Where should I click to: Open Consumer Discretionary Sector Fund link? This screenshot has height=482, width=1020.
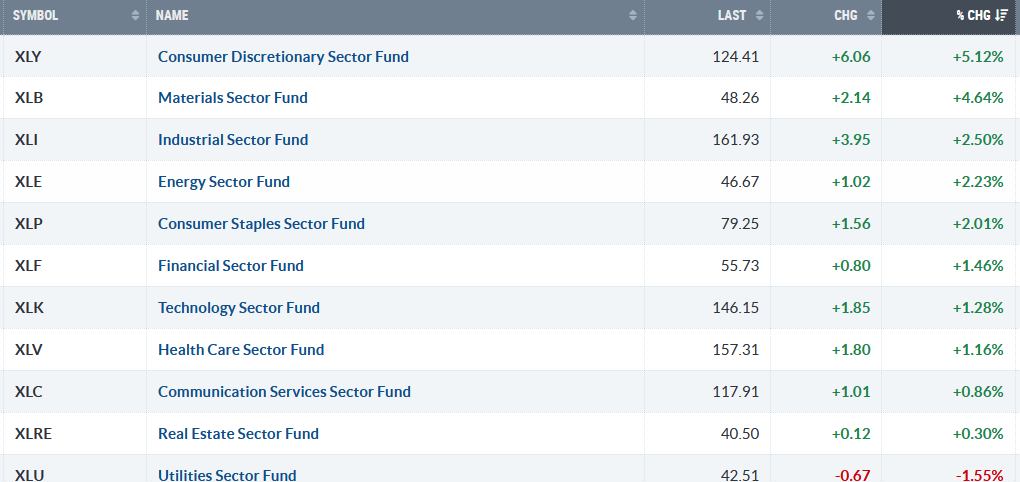[283, 56]
